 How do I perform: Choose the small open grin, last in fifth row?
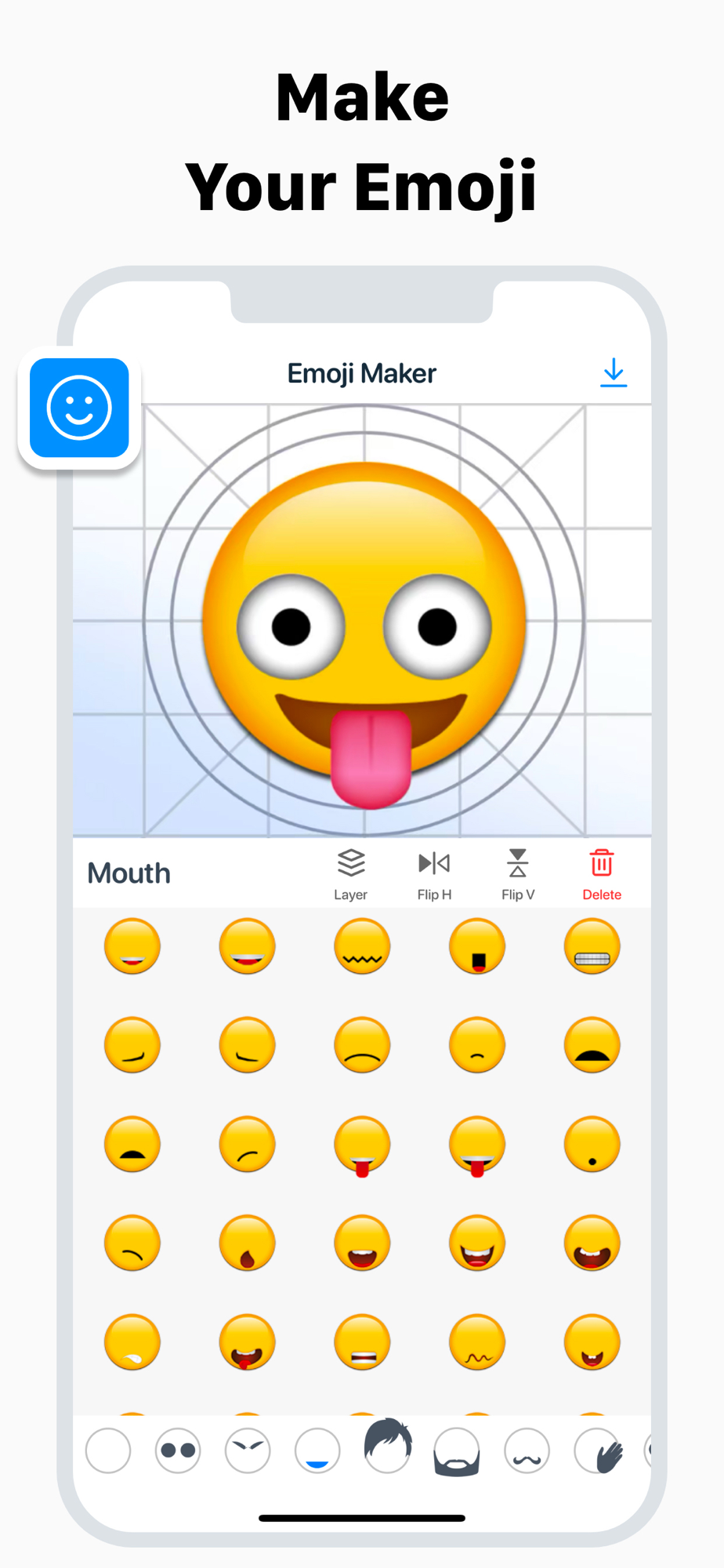point(592,1341)
